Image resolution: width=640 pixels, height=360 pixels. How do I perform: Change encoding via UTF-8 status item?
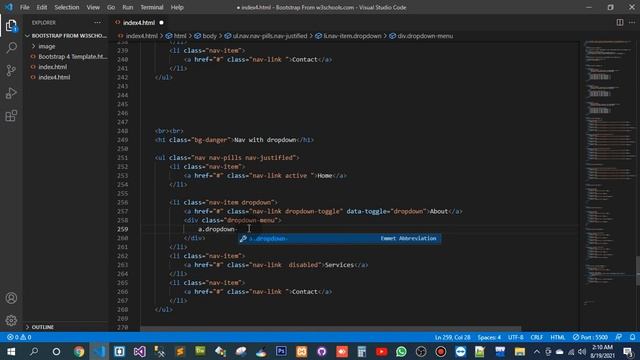click(516, 337)
